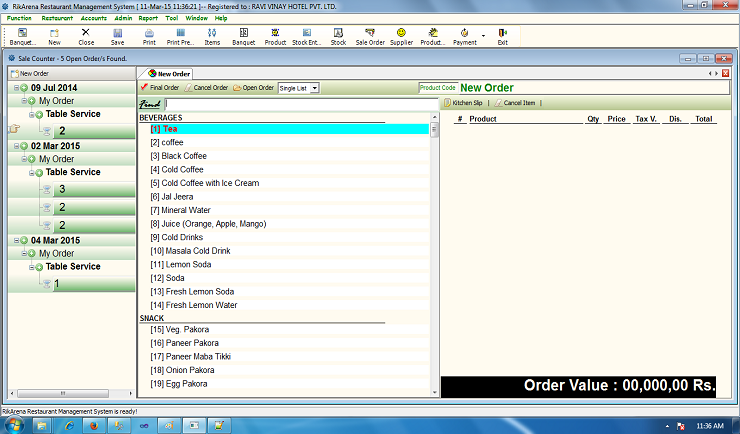The height and width of the screenshot is (434, 740).
Task: Open the Single List dropdown
Action: point(298,88)
